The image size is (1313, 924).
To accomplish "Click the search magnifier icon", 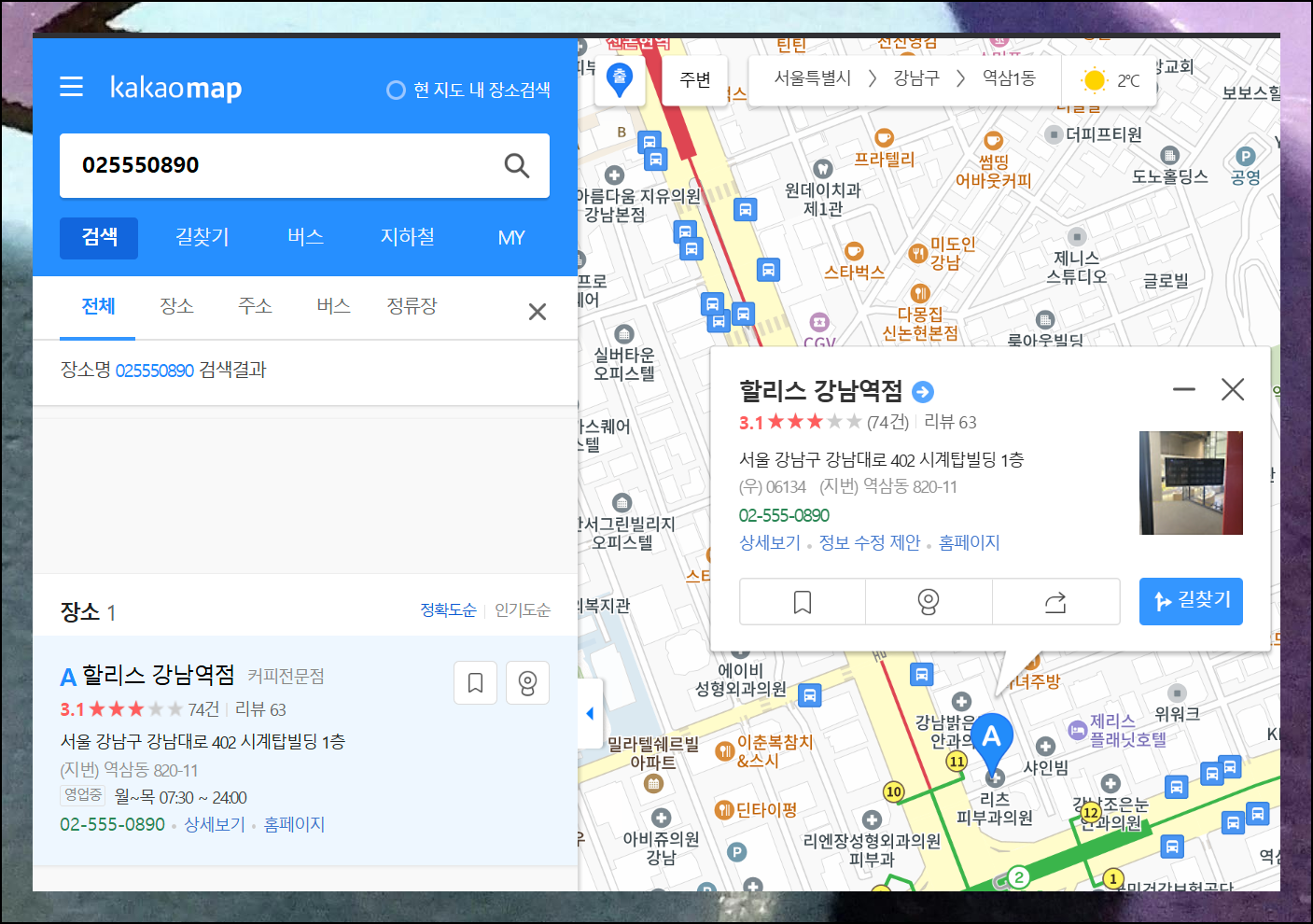I will (x=516, y=165).
